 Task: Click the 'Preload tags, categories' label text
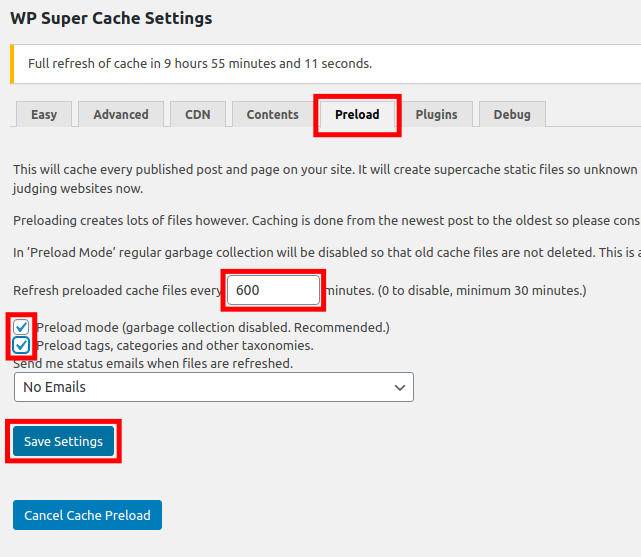(174, 345)
